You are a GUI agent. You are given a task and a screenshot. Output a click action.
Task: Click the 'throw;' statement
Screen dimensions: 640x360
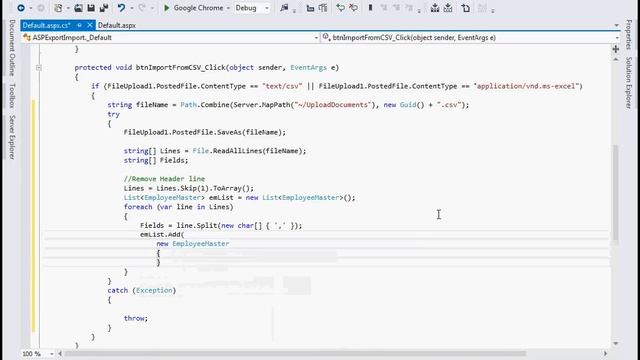coord(136,318)
